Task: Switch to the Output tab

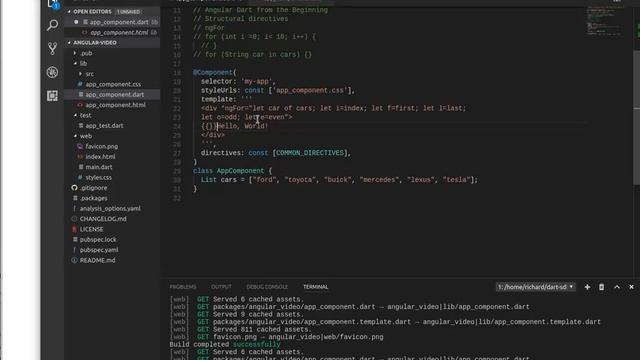Action: pos(221,287)
